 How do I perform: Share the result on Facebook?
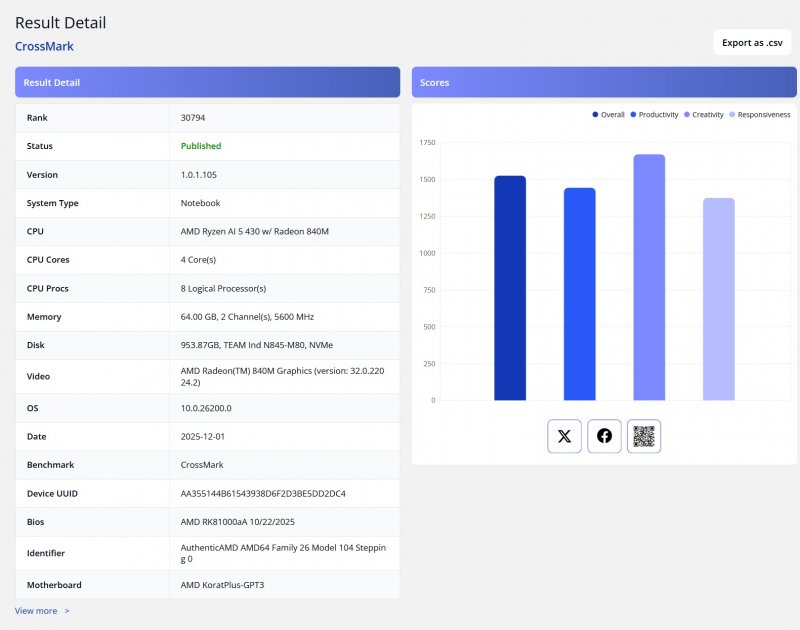[604, 436]
